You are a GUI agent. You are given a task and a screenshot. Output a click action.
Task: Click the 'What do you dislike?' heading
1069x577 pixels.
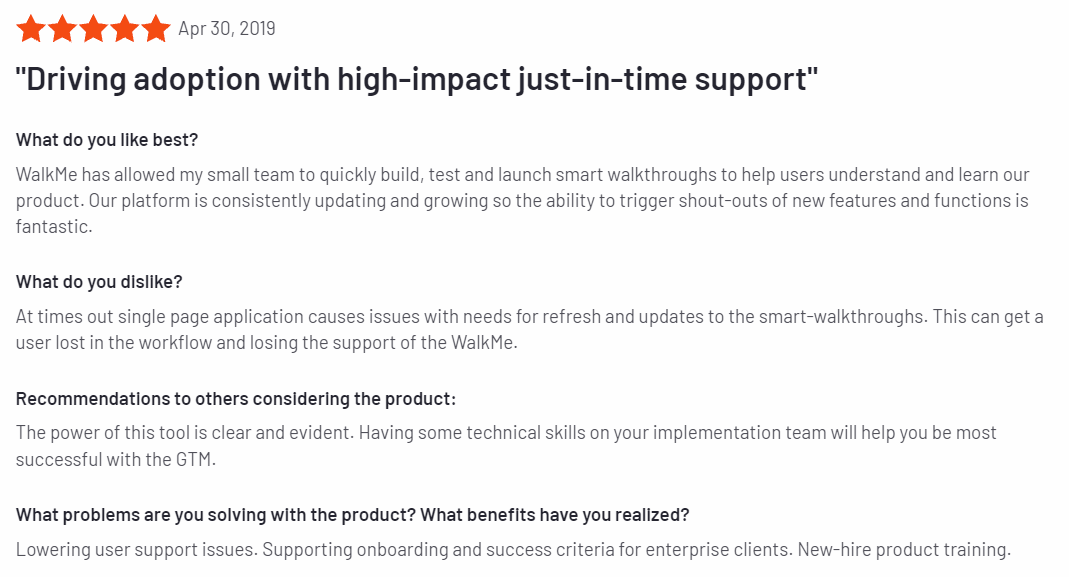pos(100,282)
